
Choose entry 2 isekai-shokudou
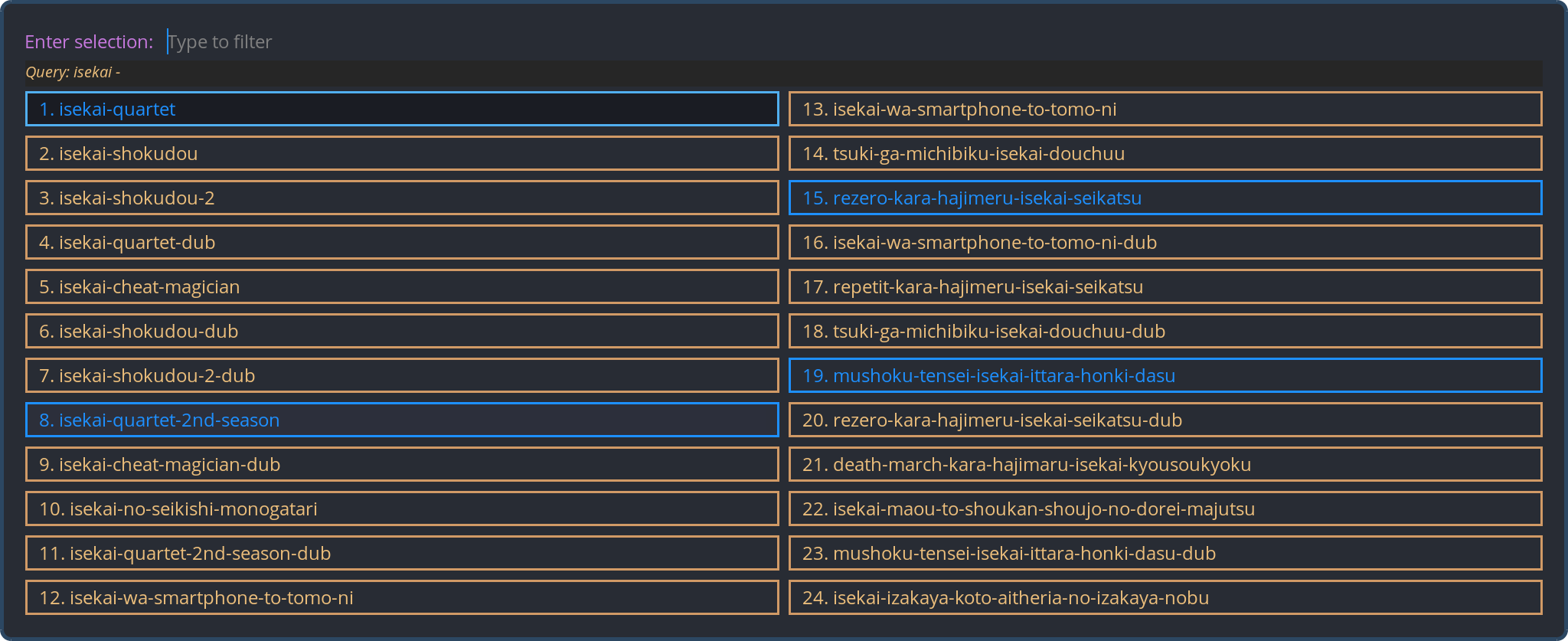pos(402,153)
